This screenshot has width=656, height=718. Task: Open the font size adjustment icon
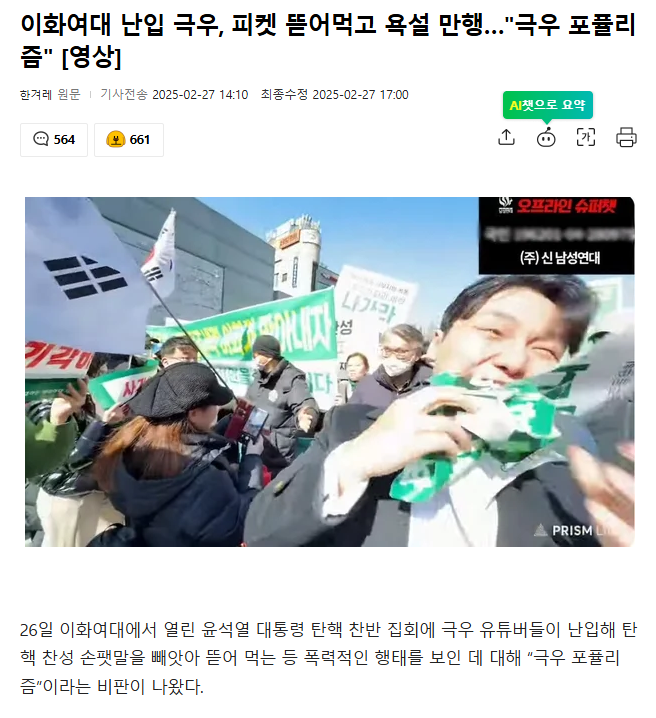click(586, 137)
